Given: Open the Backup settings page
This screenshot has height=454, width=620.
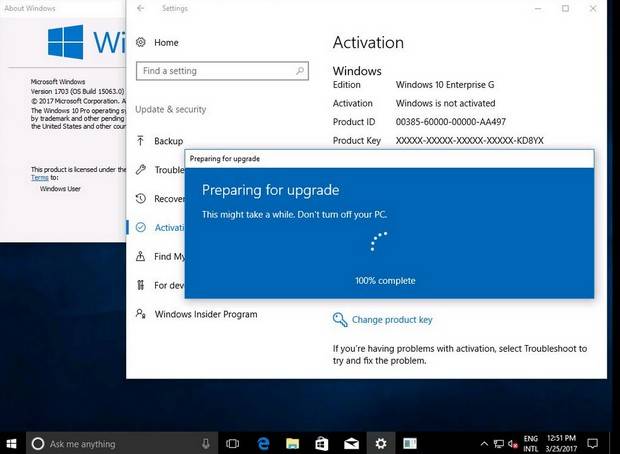Looking at the screenshot, I should 168,141.
